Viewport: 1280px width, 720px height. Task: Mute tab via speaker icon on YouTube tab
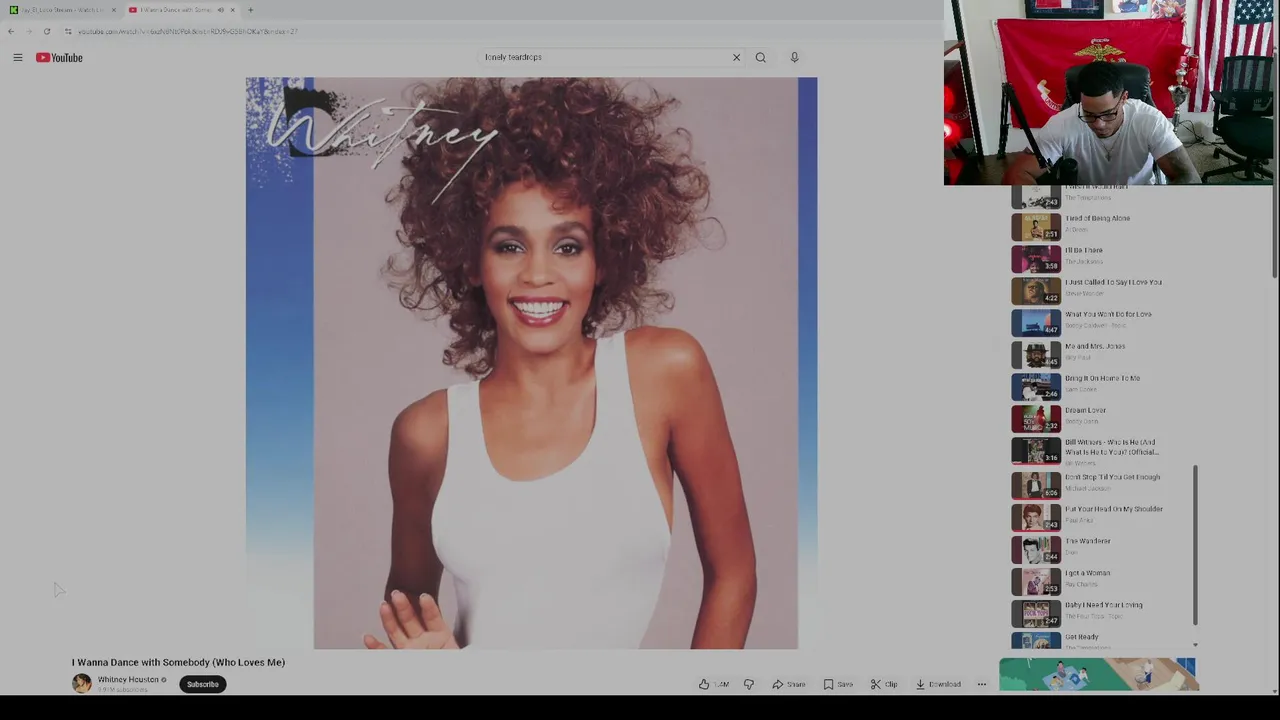(220, 10)
